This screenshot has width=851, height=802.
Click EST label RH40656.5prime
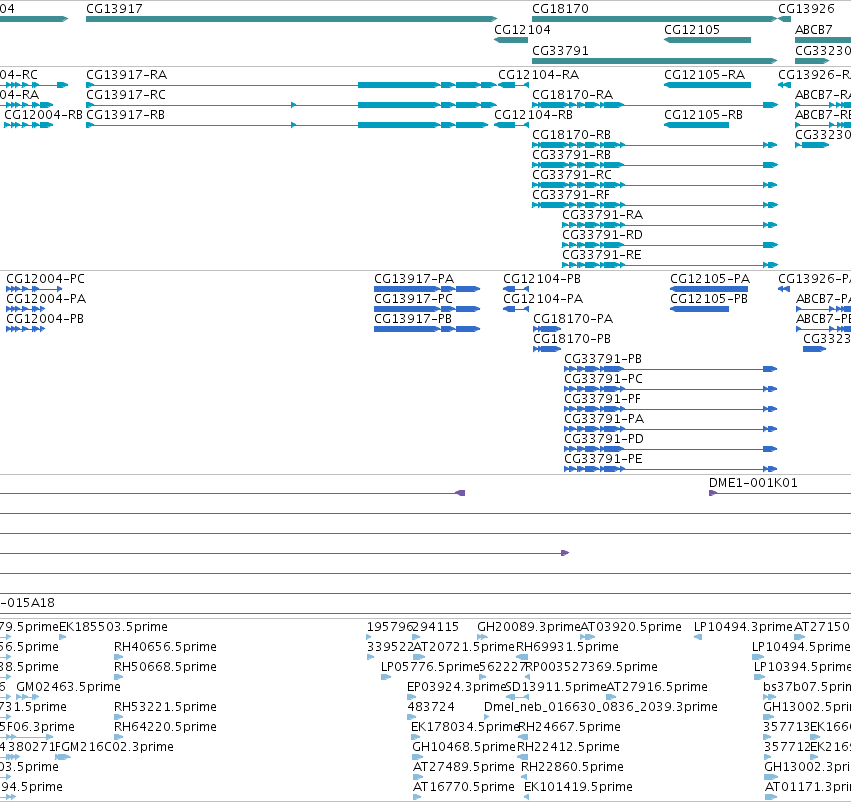(166, 647)
